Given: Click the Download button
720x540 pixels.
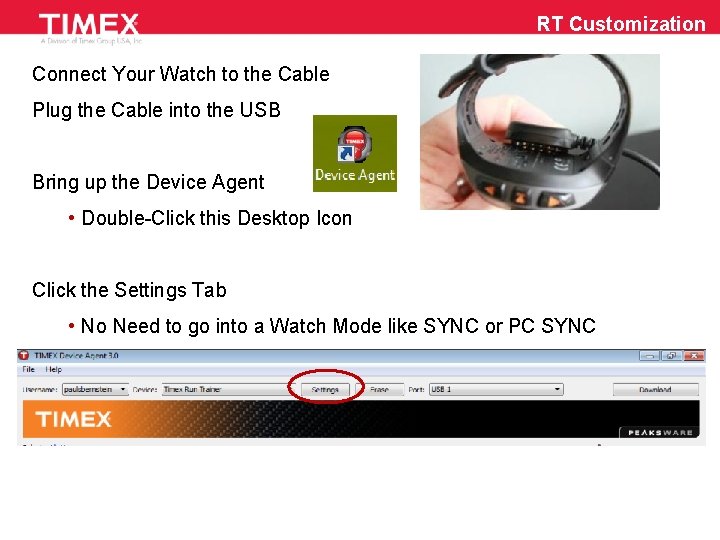Looking at the screenshot, I should click(x=655, y=389).
